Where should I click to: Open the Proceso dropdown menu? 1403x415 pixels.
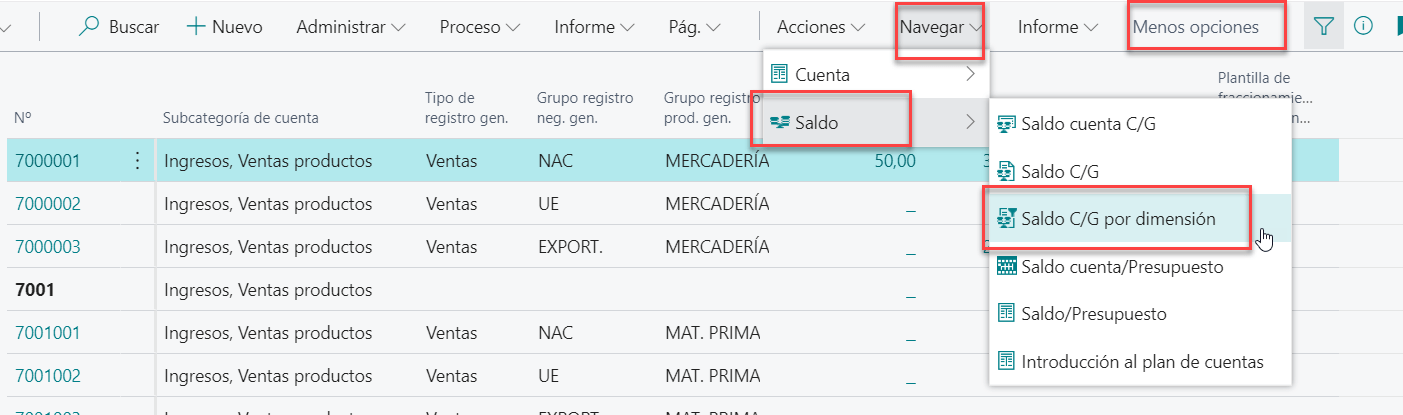pyautogui.click(x=479, y=27)
